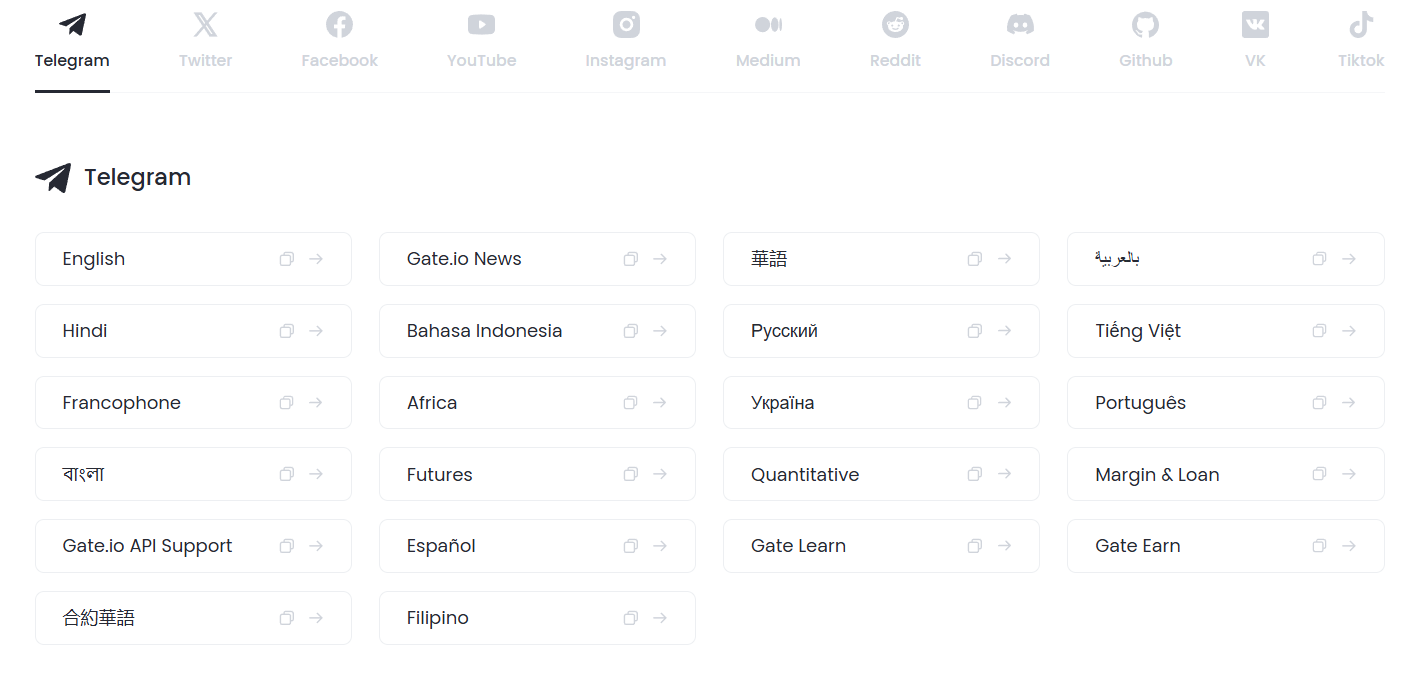Viewport: 1412px width, 691px height.
Task: Copy the Quantitative group link
Action: point(975,474)
